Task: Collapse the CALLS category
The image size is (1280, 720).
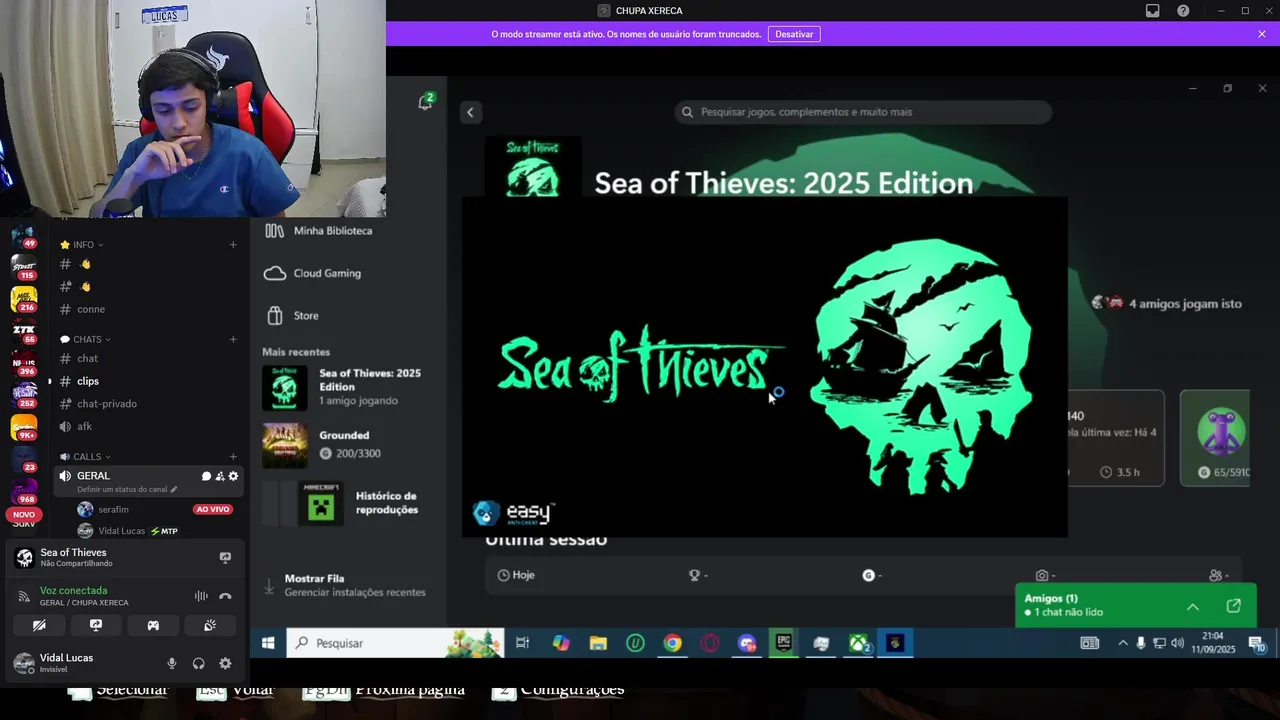Action: pyautogui.click(x=86, y=457)
